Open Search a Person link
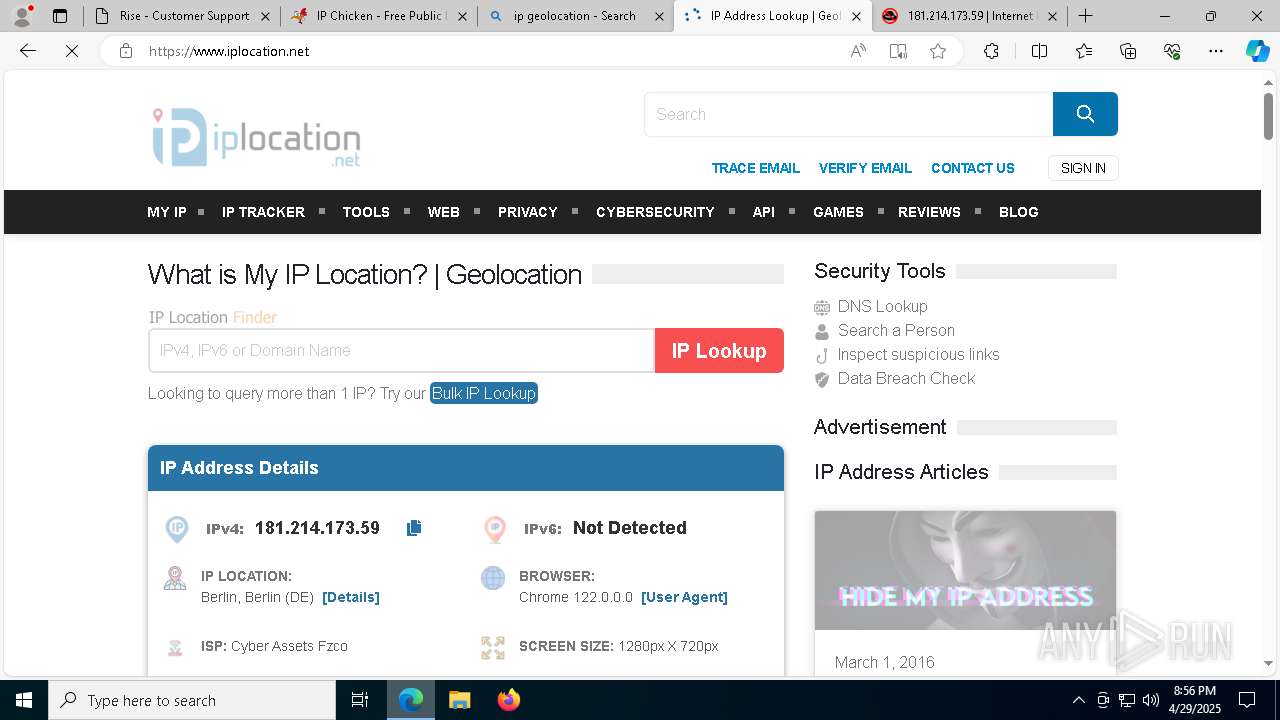This screenshot has height=720, width=1280. [x=896, y=330]
